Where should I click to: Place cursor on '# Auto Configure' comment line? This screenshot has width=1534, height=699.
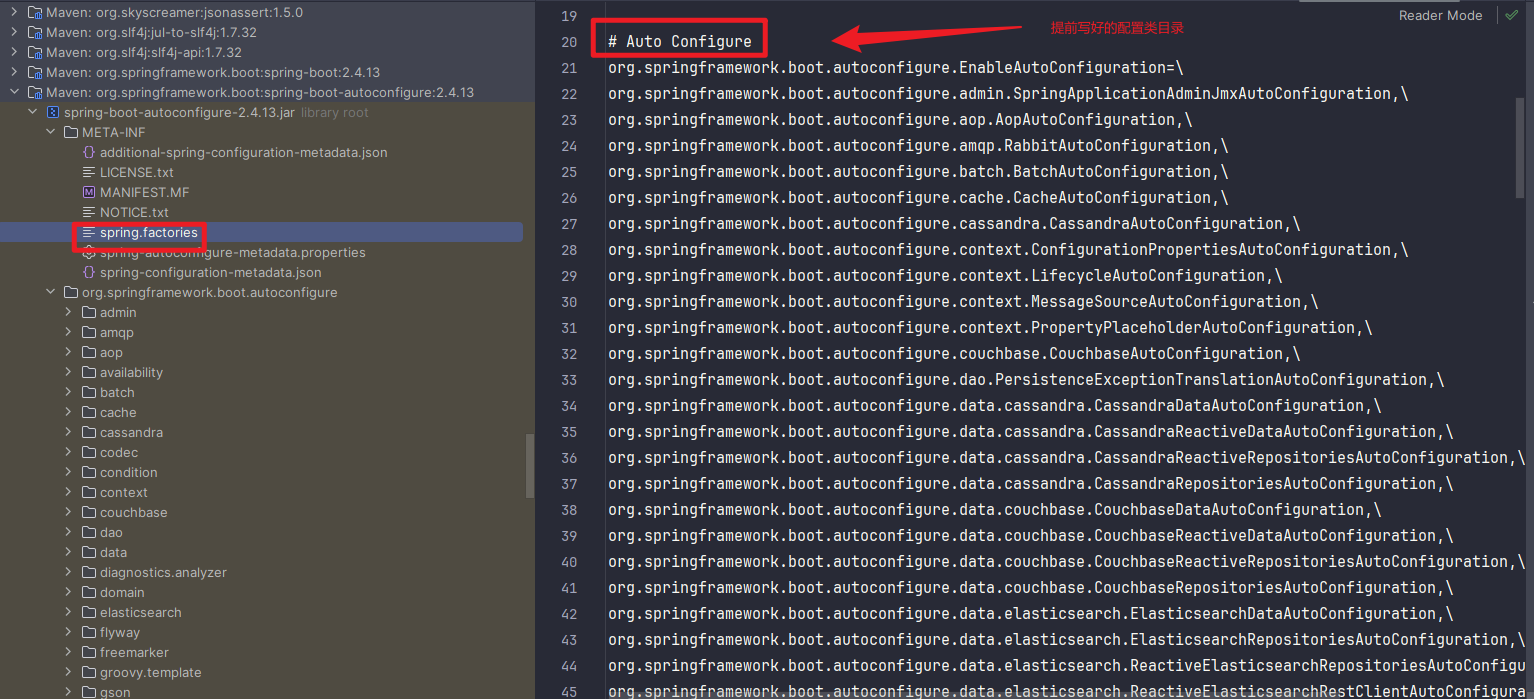[x=679, y=42]
